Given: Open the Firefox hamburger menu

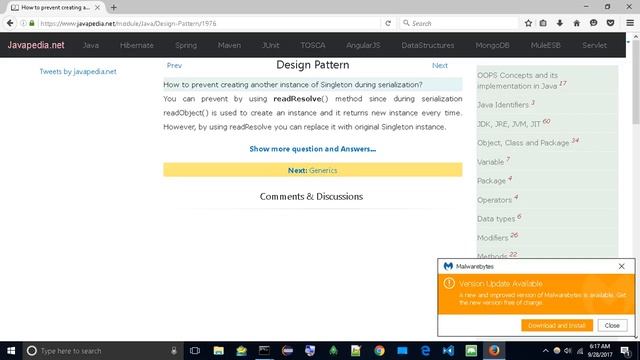Looking at the screenshot, I should 630,23.
